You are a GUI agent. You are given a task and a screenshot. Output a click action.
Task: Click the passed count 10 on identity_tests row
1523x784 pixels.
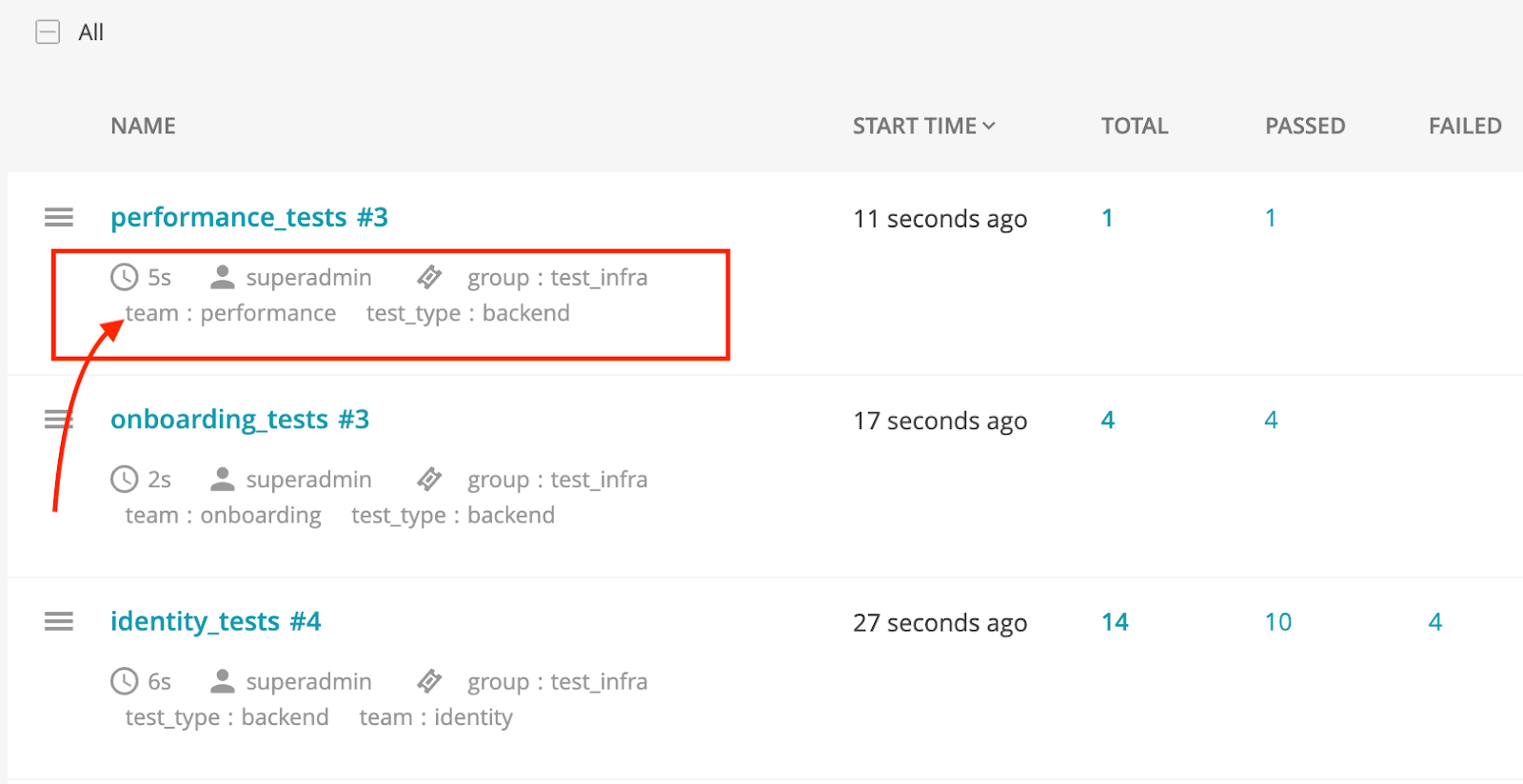pos(1277,621)
